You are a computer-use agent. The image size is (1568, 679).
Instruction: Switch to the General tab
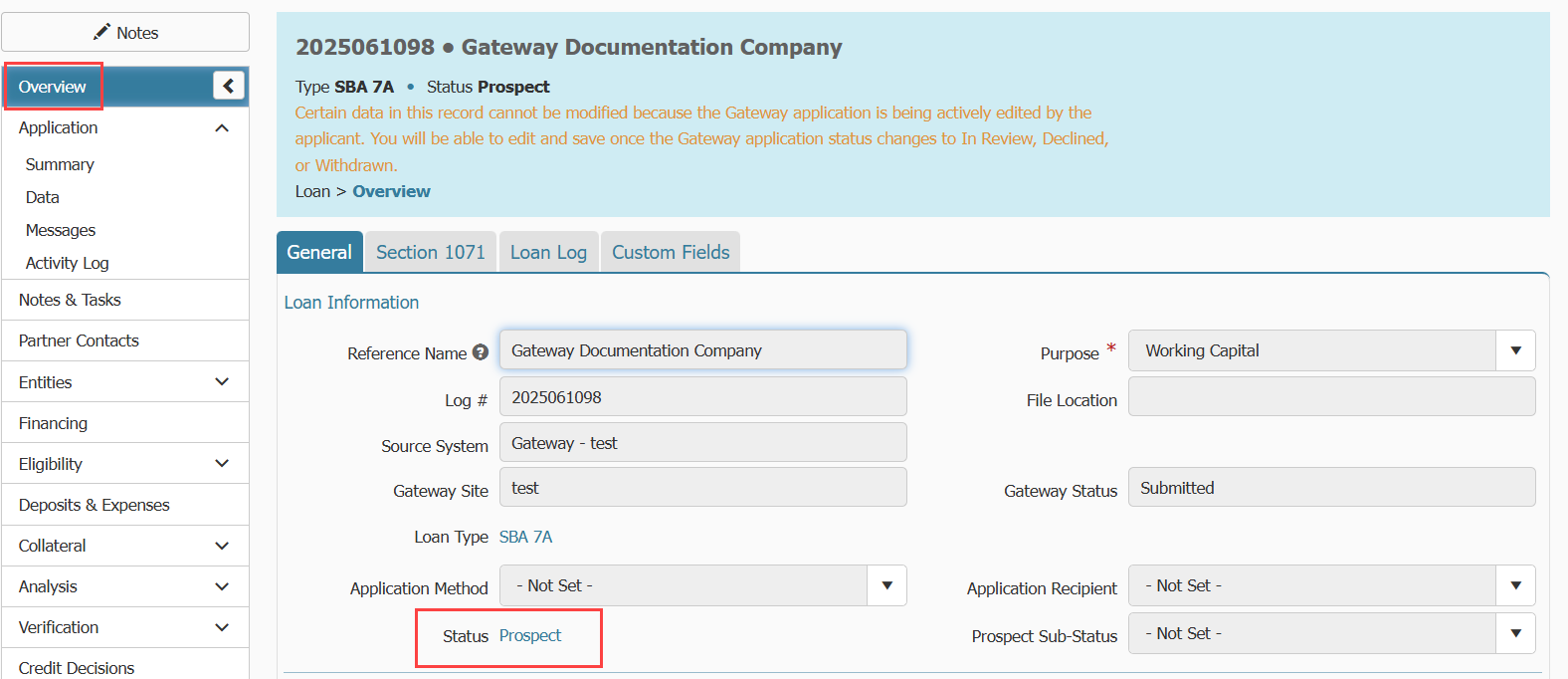(x=319, y=252)
